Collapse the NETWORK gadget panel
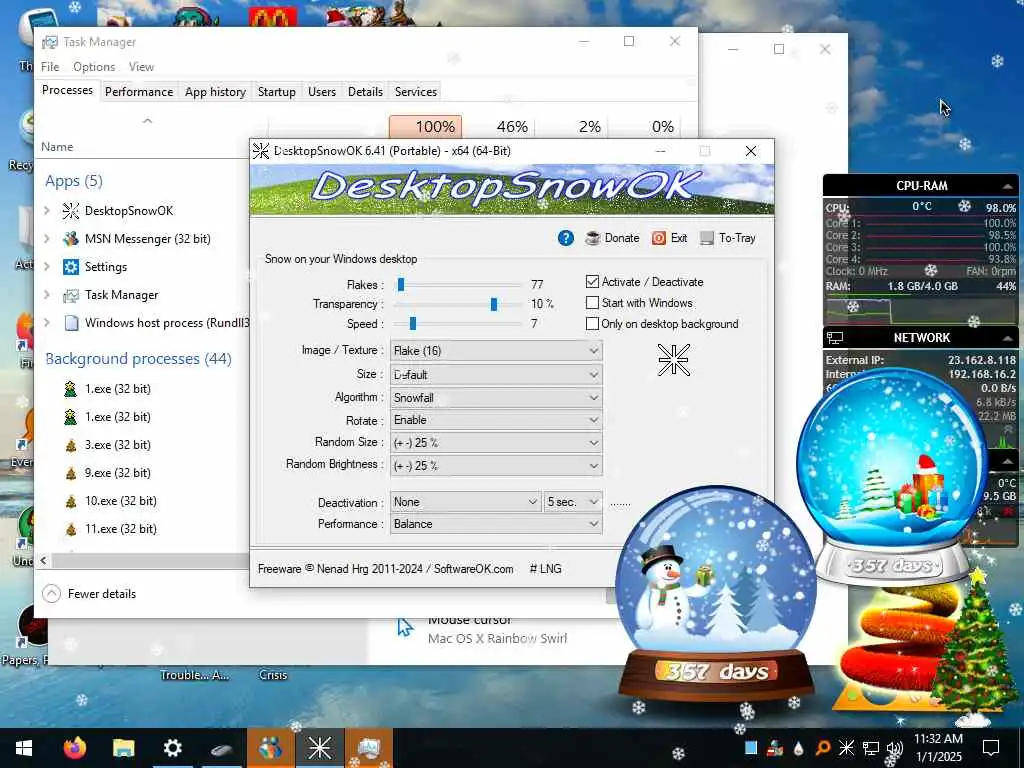Screen dimensions: 1024x768 tap(1008, 338)
